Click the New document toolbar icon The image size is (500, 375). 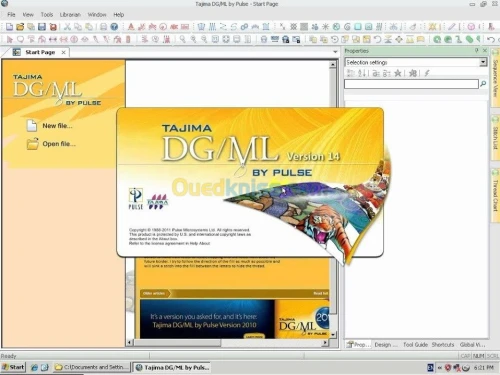point(9,27)
